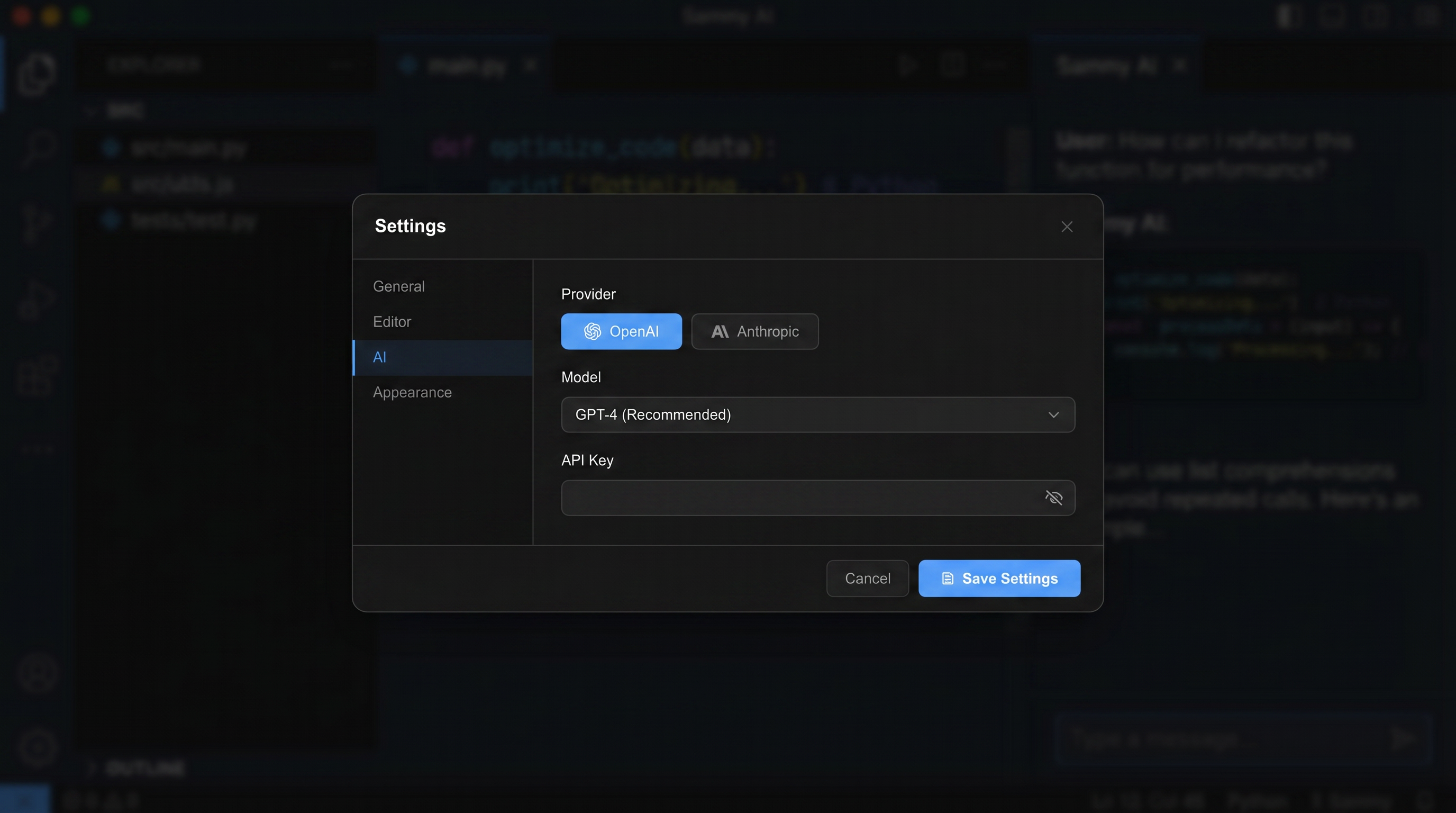
Task: Click the Save Settings button
Action: click(x=999, y=578)
